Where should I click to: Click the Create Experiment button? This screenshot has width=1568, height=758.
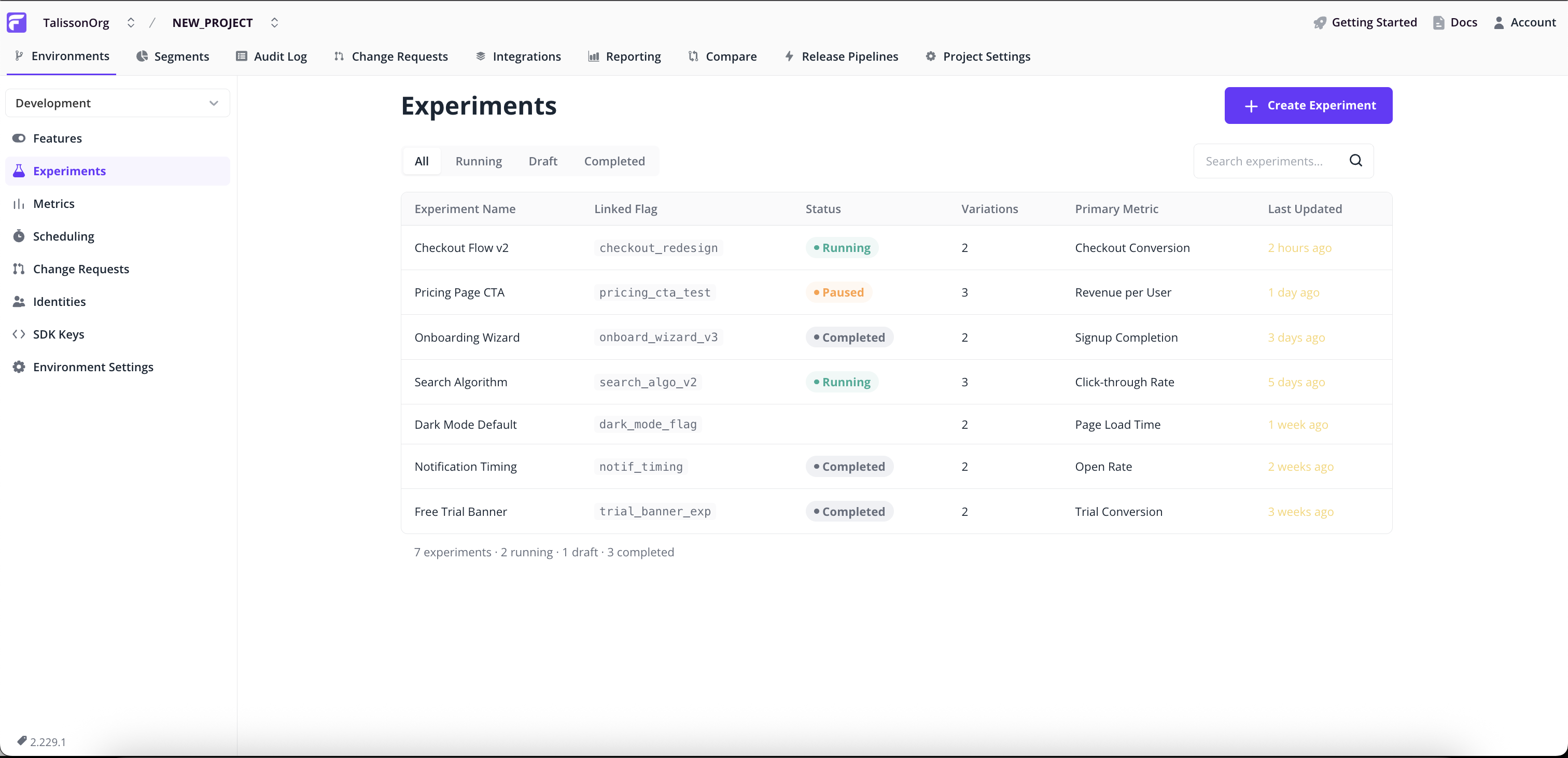tap(1308, 105)
